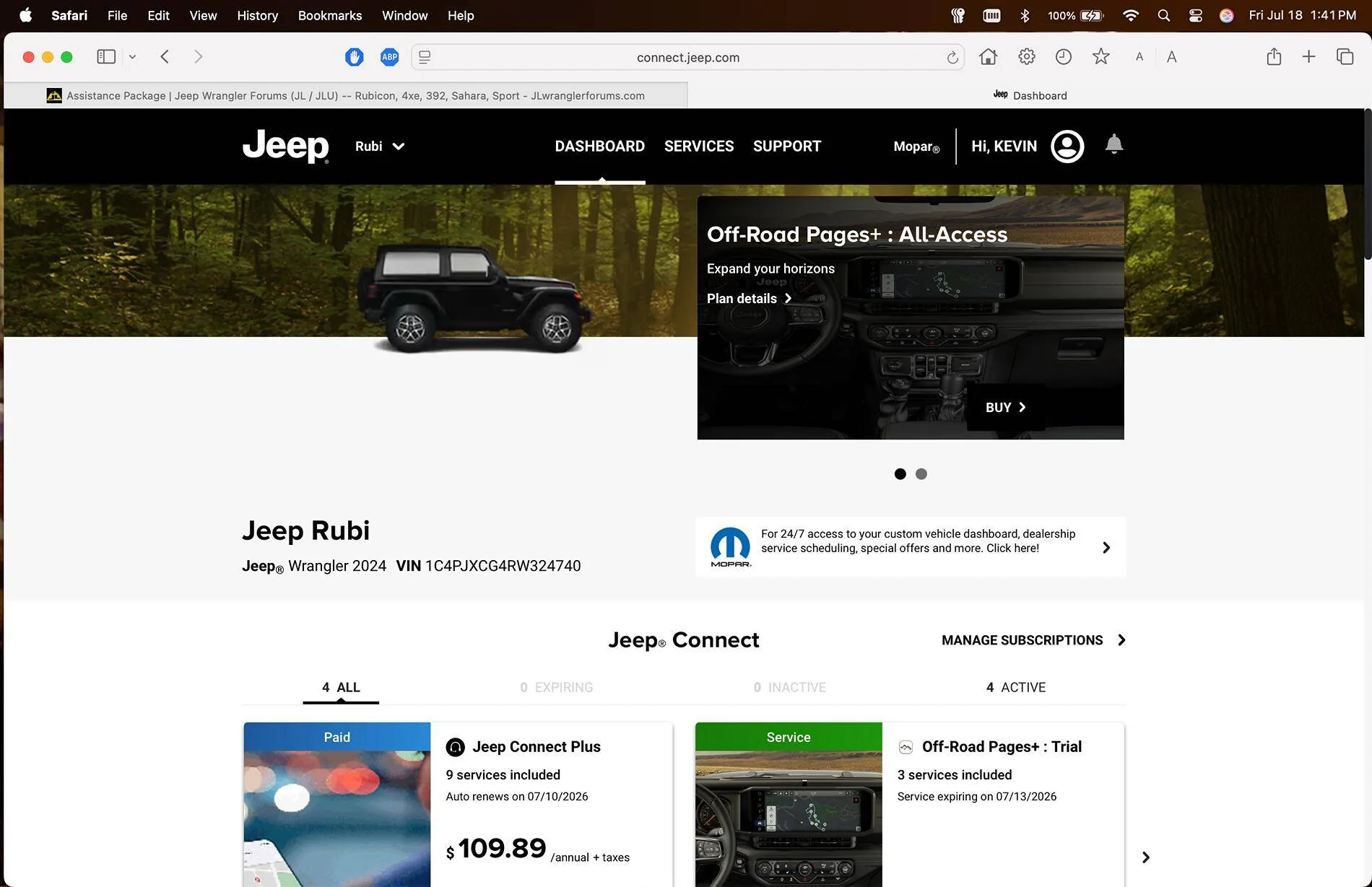Open the Bookmarks menu
The image size is (1372, 887).
330,15
